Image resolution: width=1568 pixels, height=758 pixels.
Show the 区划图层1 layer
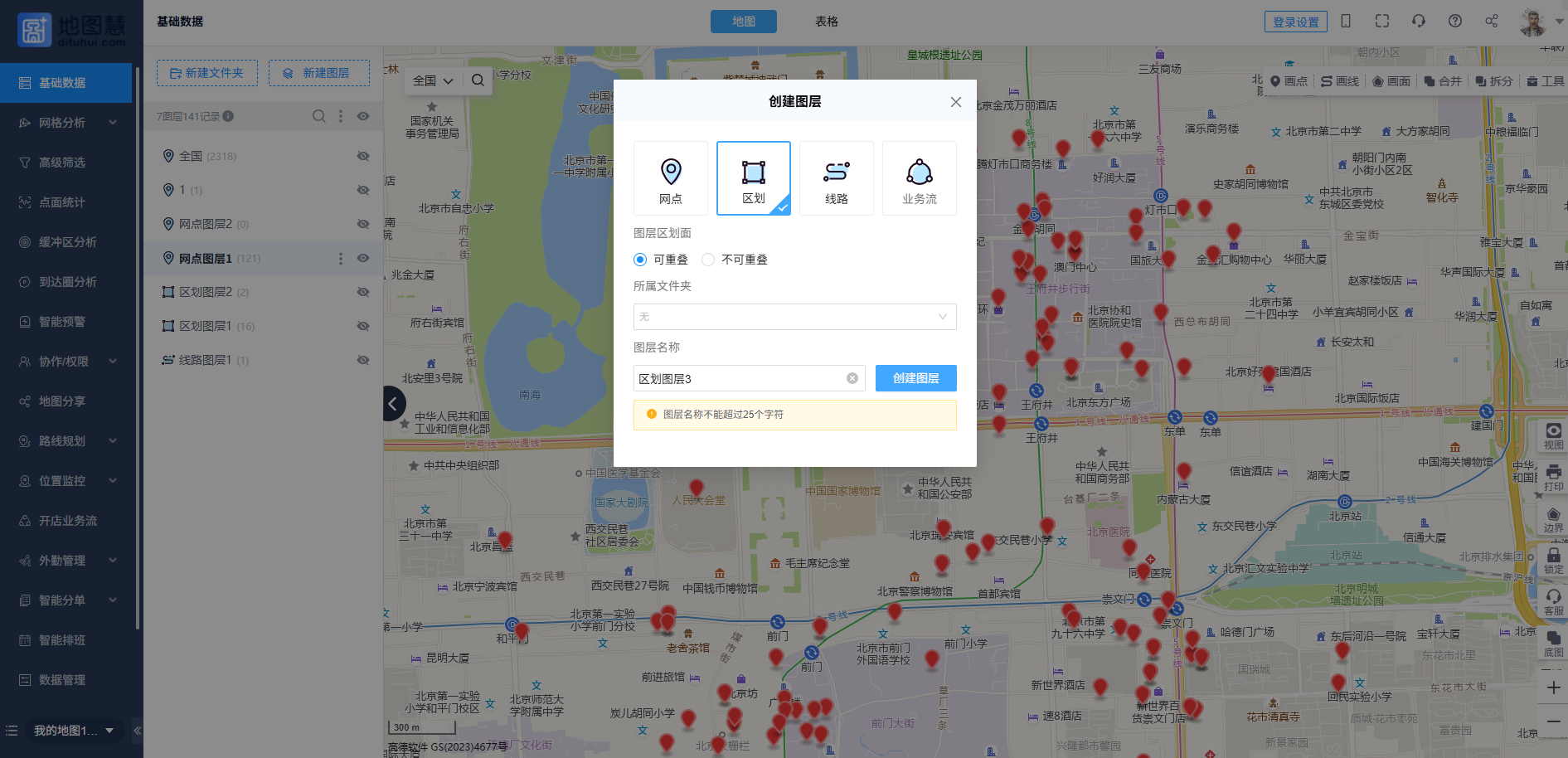(363, 326)
